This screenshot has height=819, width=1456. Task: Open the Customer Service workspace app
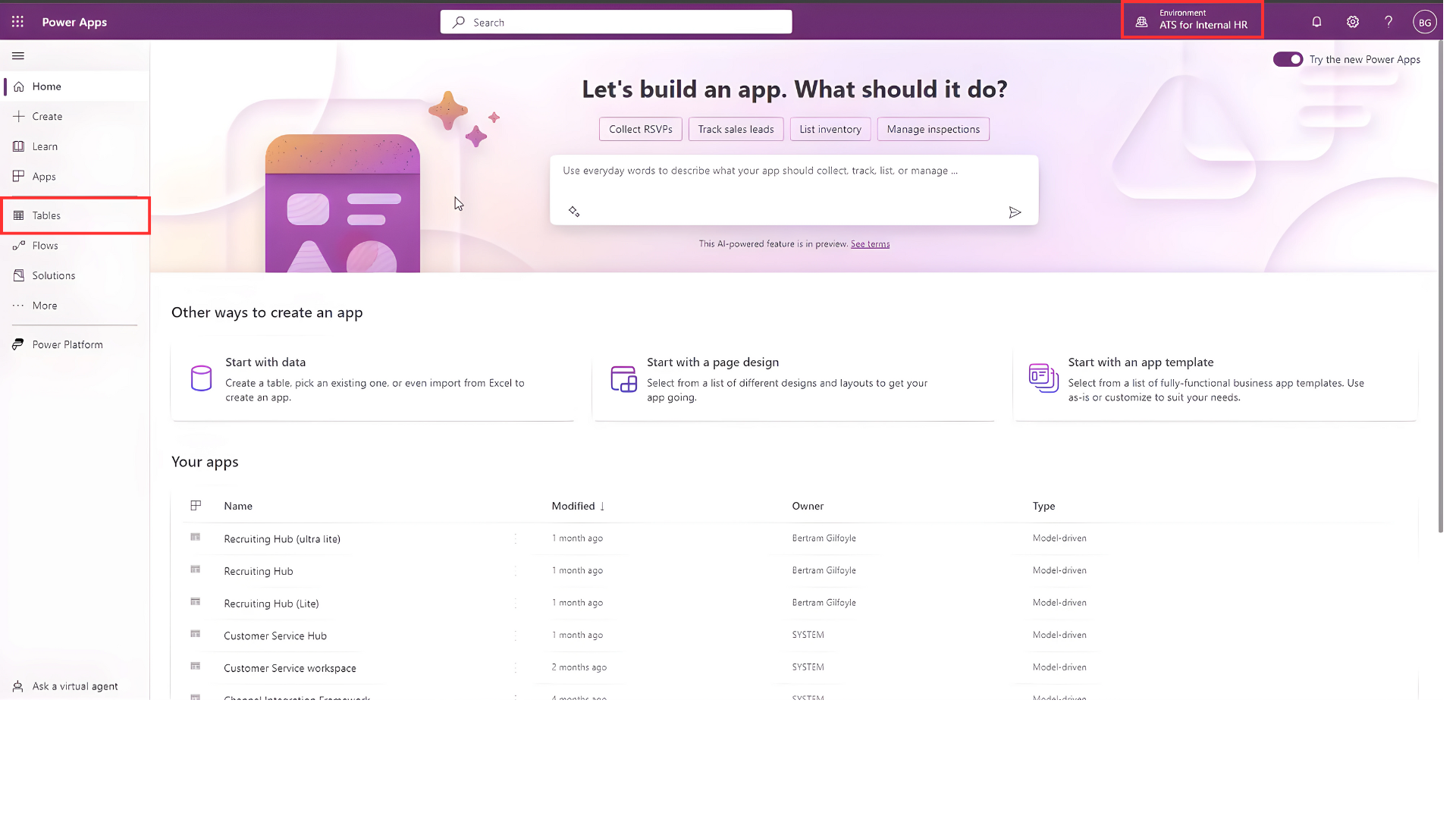(x=290, y=668)
